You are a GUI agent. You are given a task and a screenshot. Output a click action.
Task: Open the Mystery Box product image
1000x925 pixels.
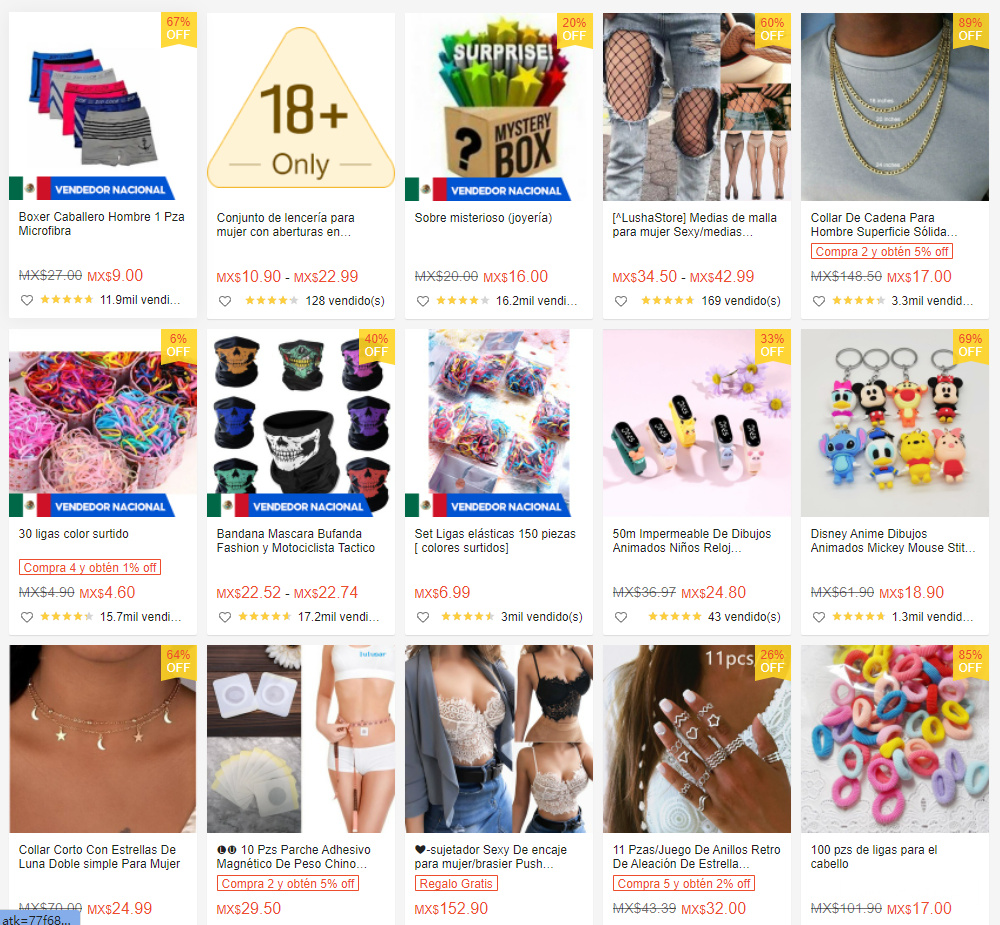[499, 107]
